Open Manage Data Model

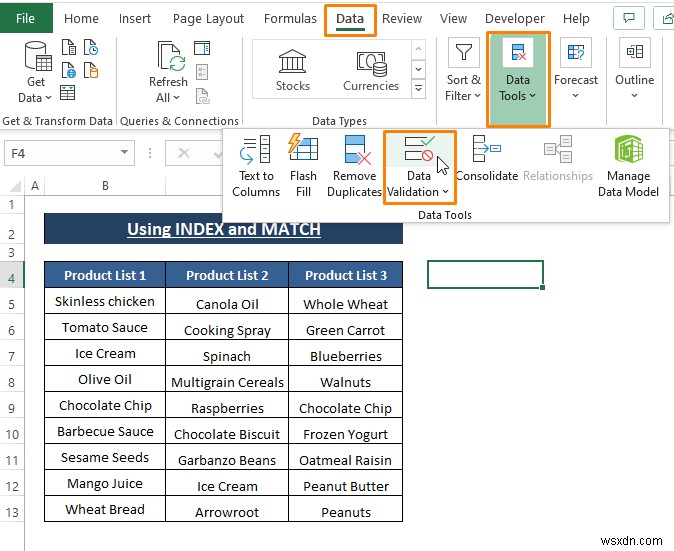(628, 166)
